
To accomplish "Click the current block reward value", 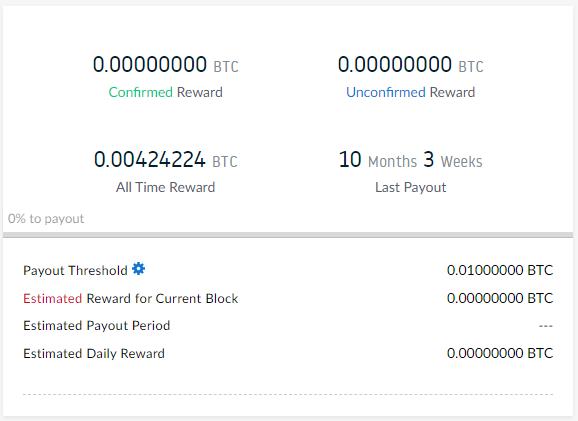I will tap(500, 298).
